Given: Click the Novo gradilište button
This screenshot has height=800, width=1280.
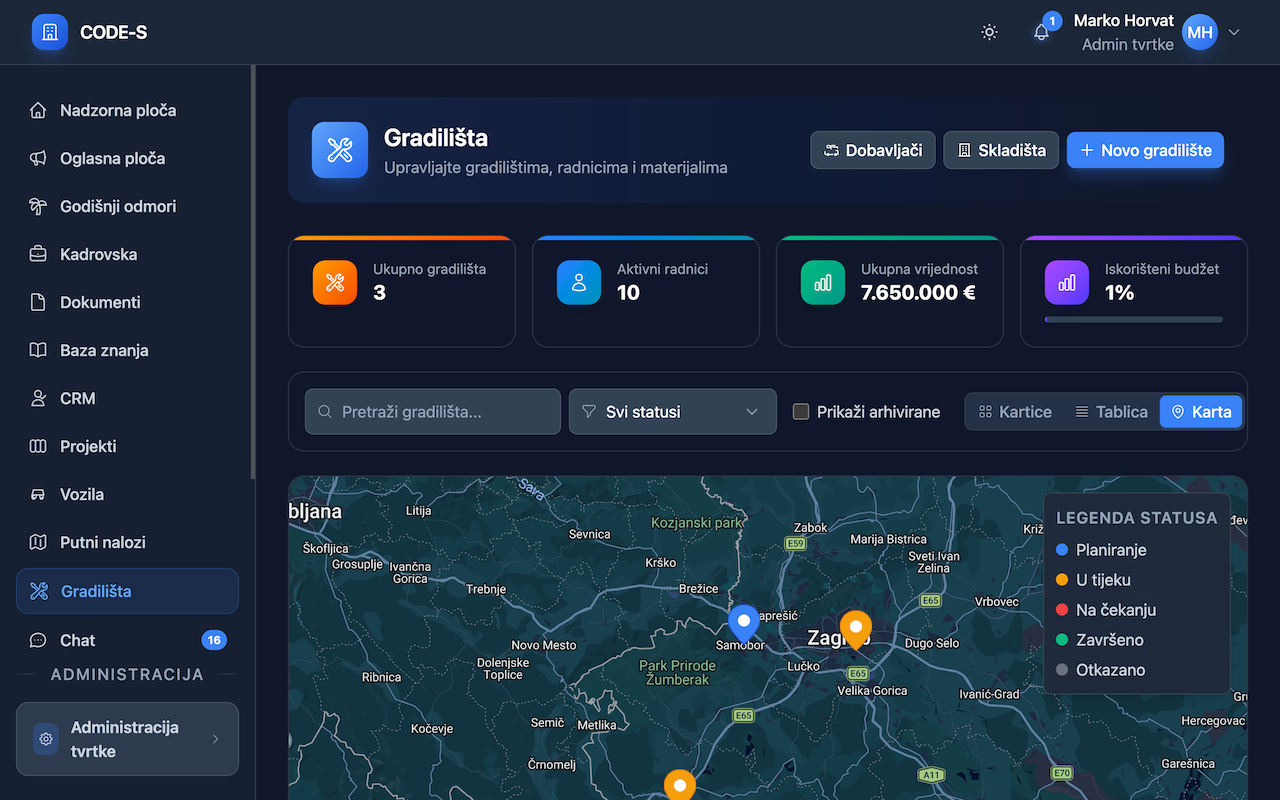Looking at the screenshot, I should tap(1145, 150).
